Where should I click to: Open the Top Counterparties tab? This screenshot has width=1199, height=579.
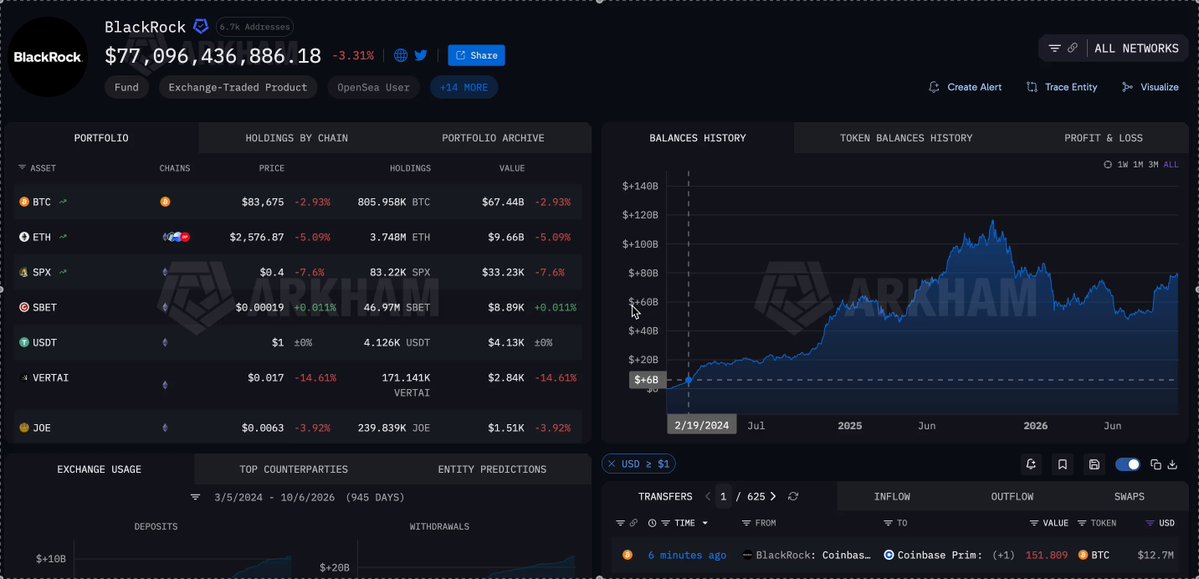[294, 470]
